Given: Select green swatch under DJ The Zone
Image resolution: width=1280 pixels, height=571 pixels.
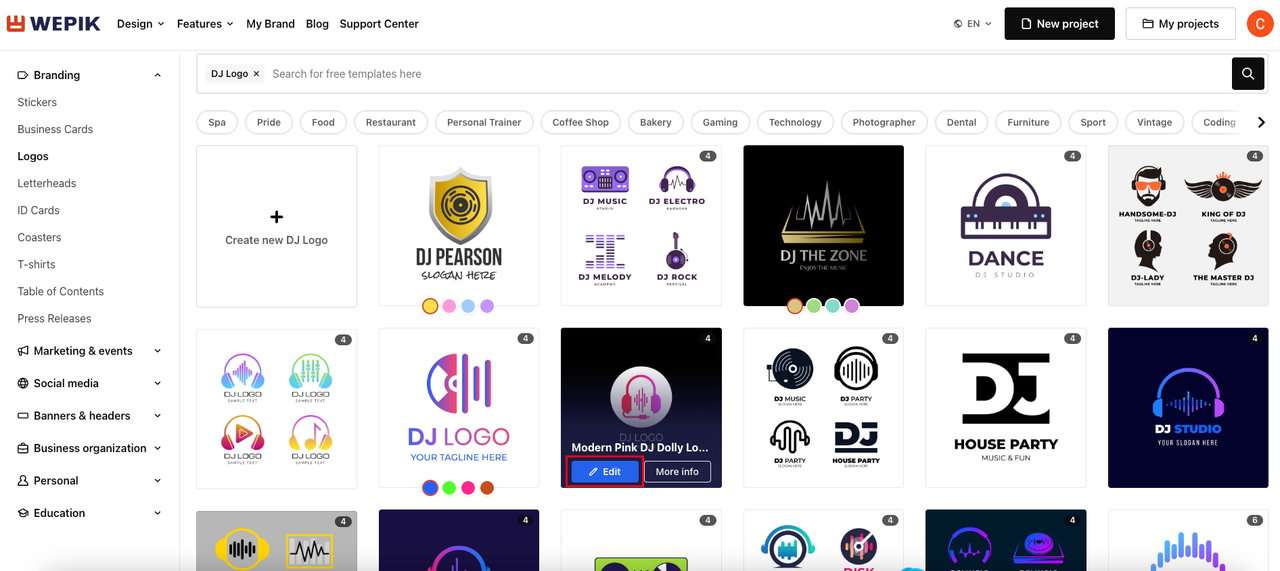Looking at the screenshot, I should tap(814, 306).
